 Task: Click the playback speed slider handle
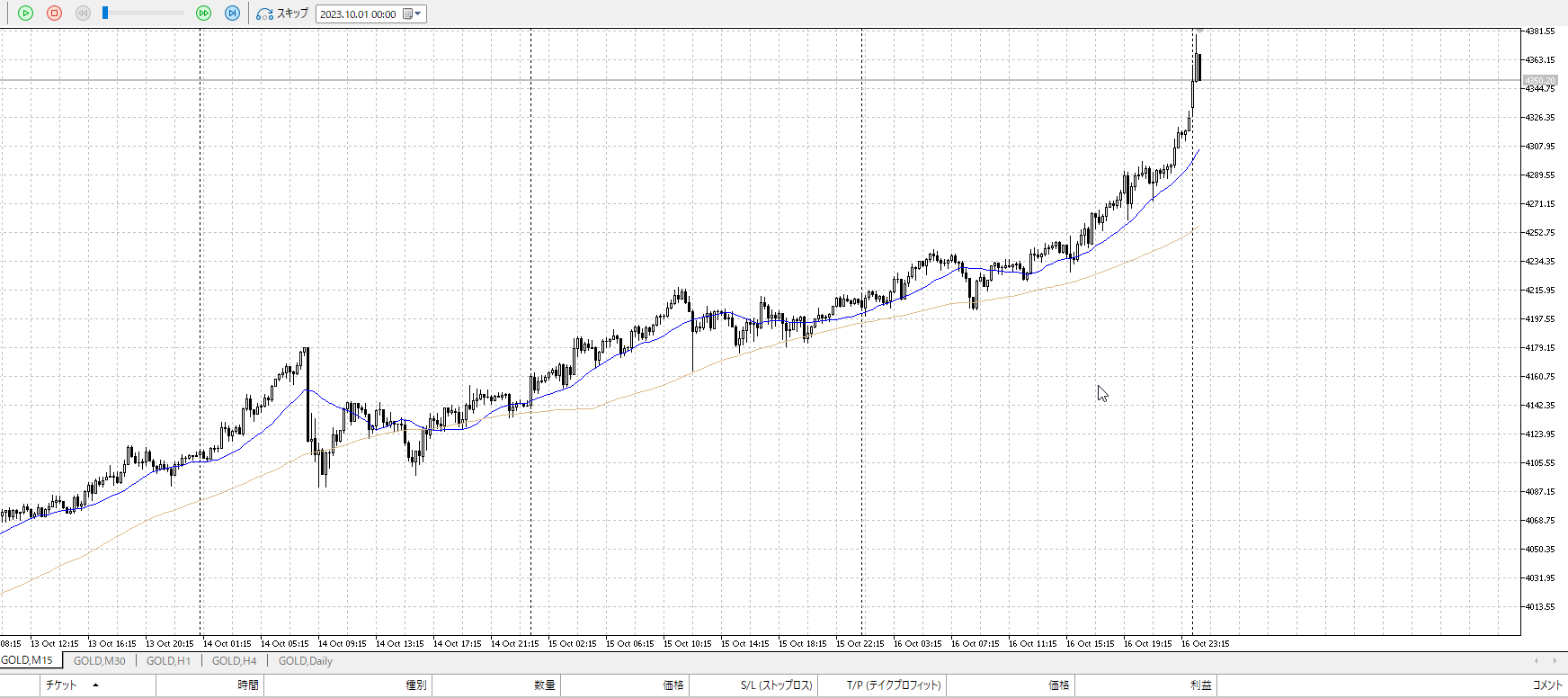point(105,13)
